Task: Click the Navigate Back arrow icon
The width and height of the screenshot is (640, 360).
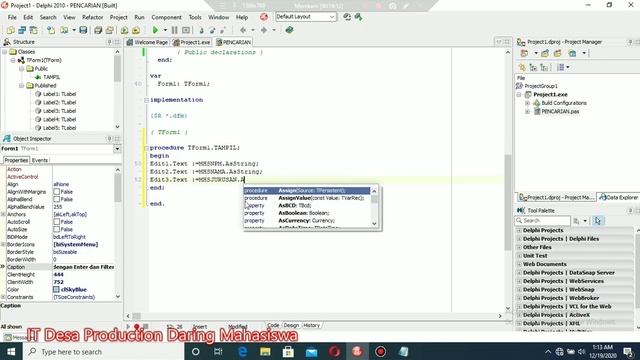Action: pyautogui.click(x=243, y=30)
